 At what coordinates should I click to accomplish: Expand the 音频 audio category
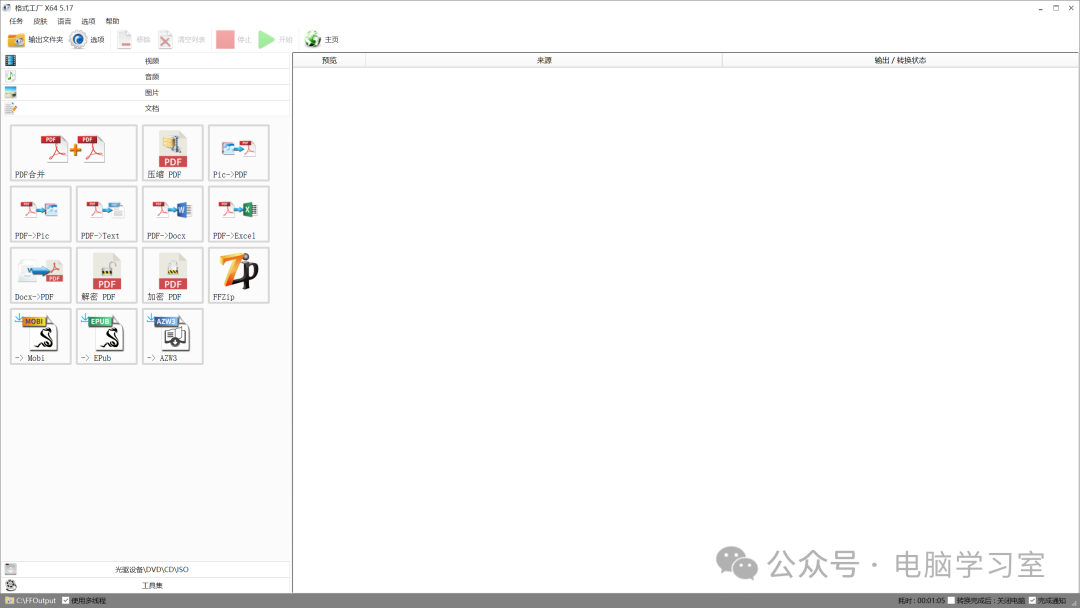point(146,76)
